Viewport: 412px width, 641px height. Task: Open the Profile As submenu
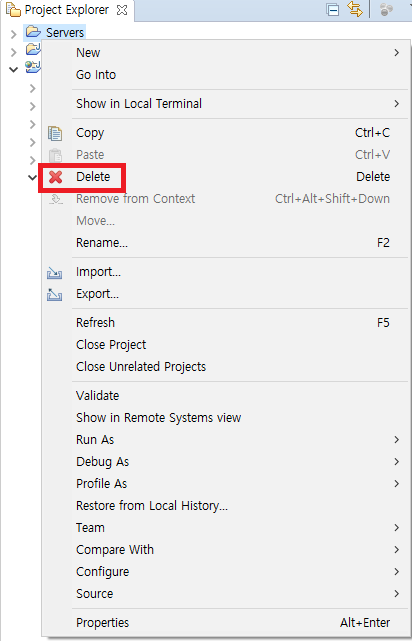[x=226, y=484]
